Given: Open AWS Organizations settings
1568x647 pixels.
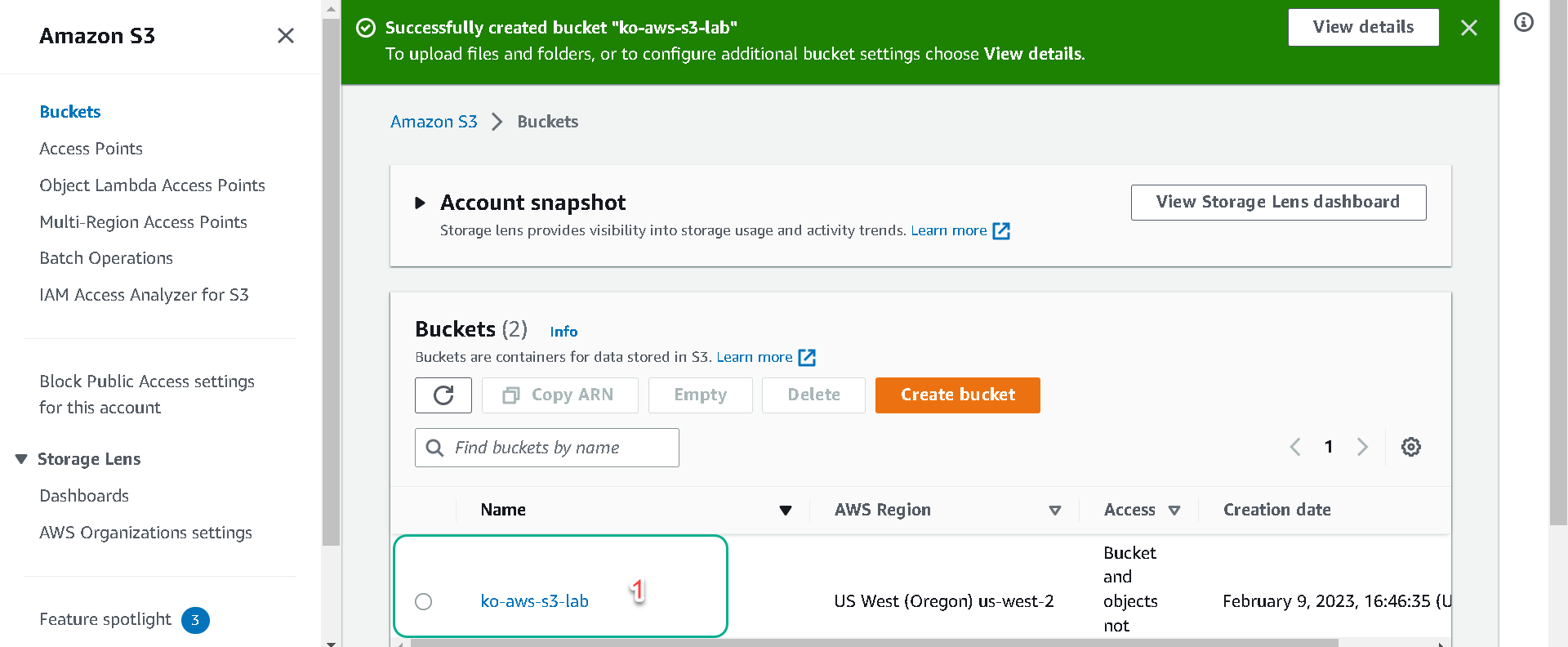Looking at the screenshot, I should pyautogui.click(x=146, y=533).
